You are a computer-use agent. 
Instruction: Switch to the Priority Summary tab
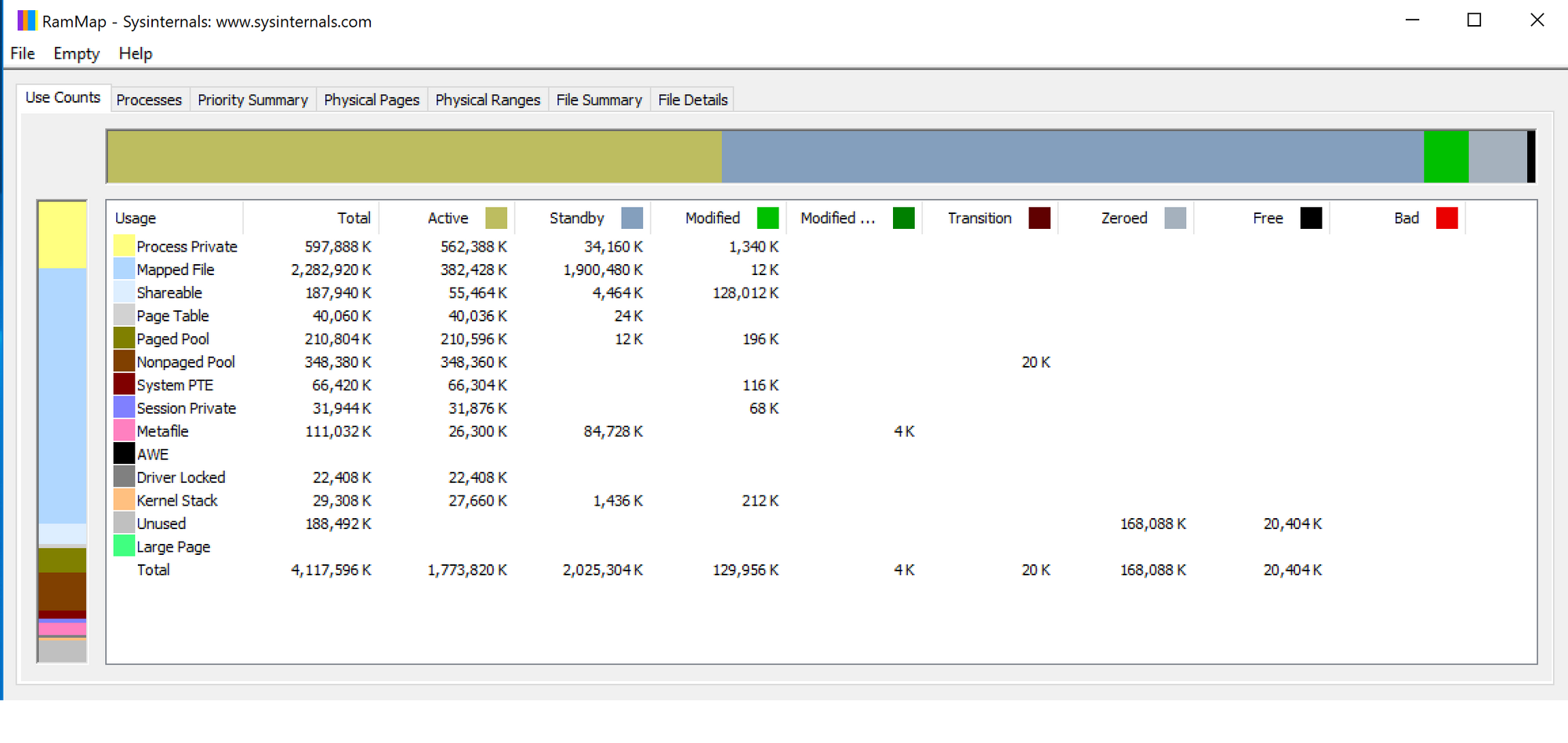tap(252, 100)
